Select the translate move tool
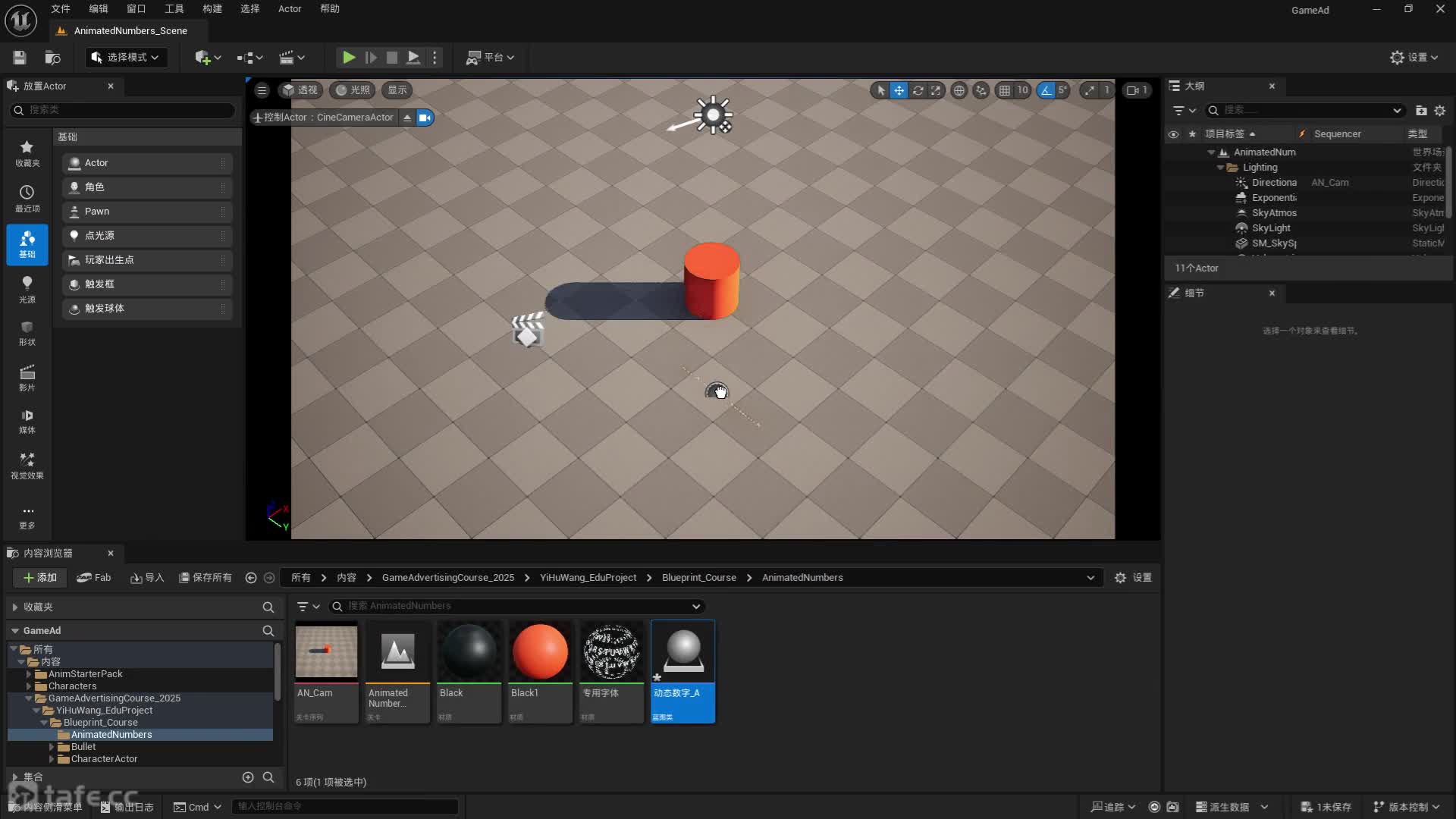This screenshot has height=819, width=1456. point(899,90)
